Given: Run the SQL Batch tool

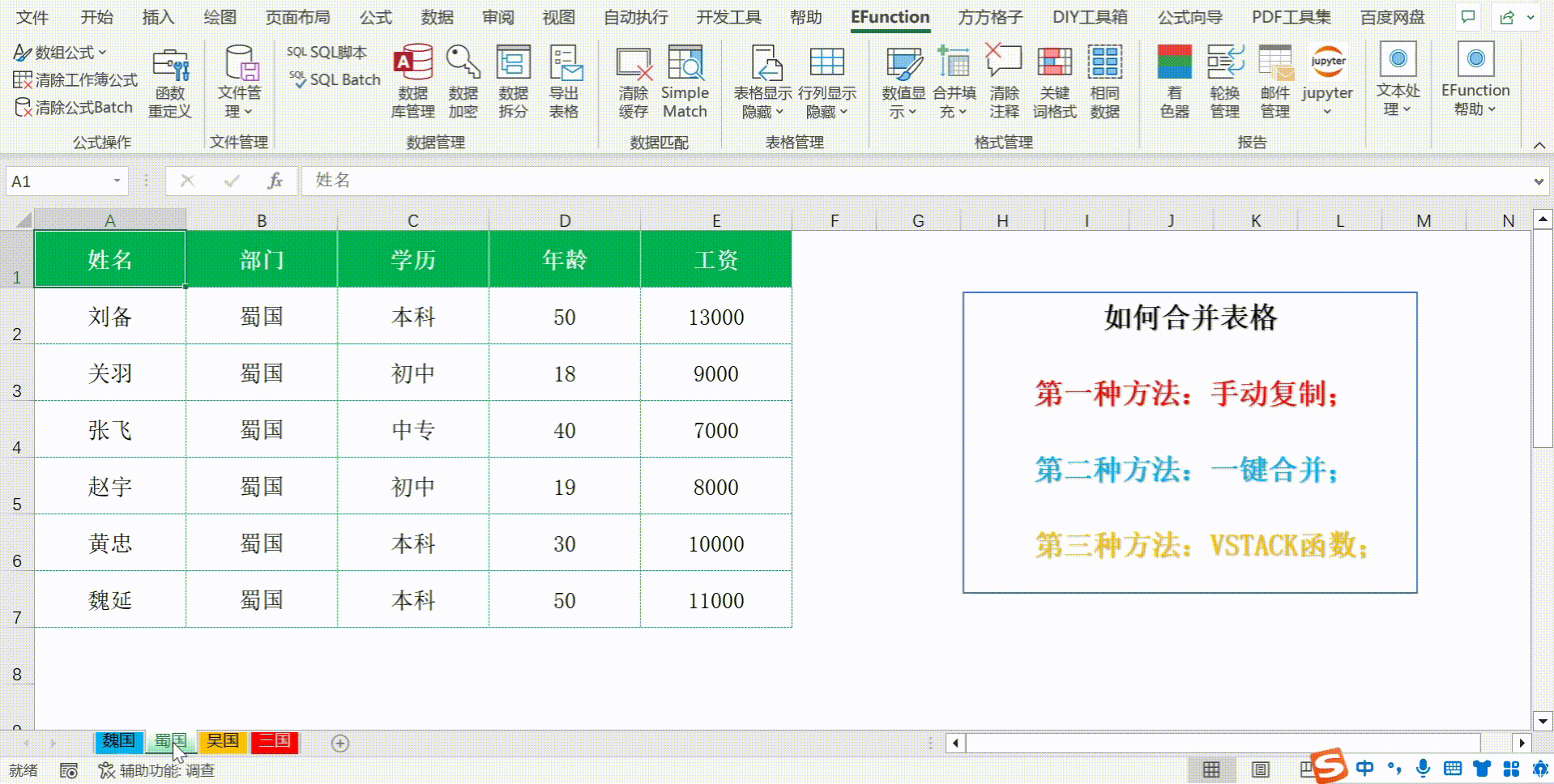Looking at the screenshot, I should pos(335,79).
